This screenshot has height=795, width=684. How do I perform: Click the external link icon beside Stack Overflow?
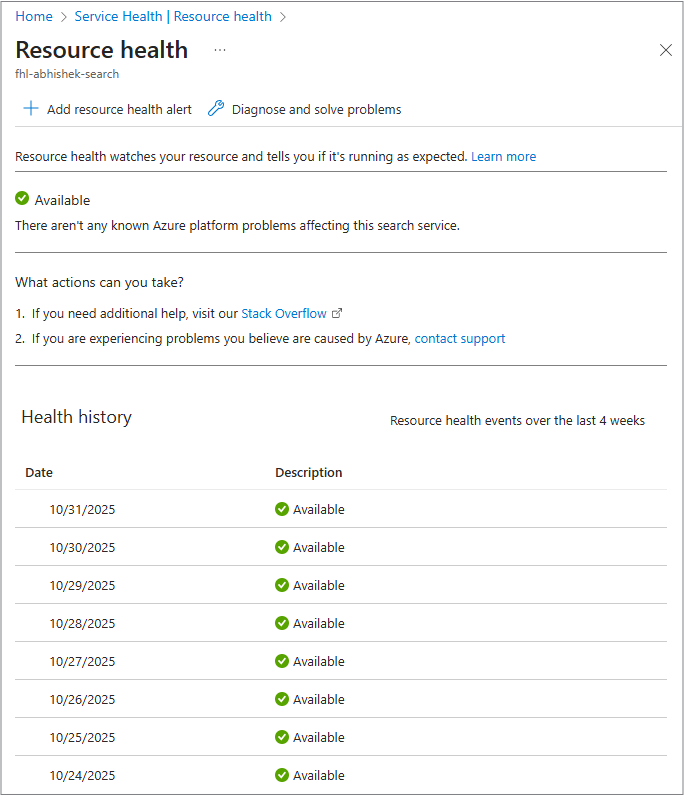pyautogui.click(x=337, y=313)
